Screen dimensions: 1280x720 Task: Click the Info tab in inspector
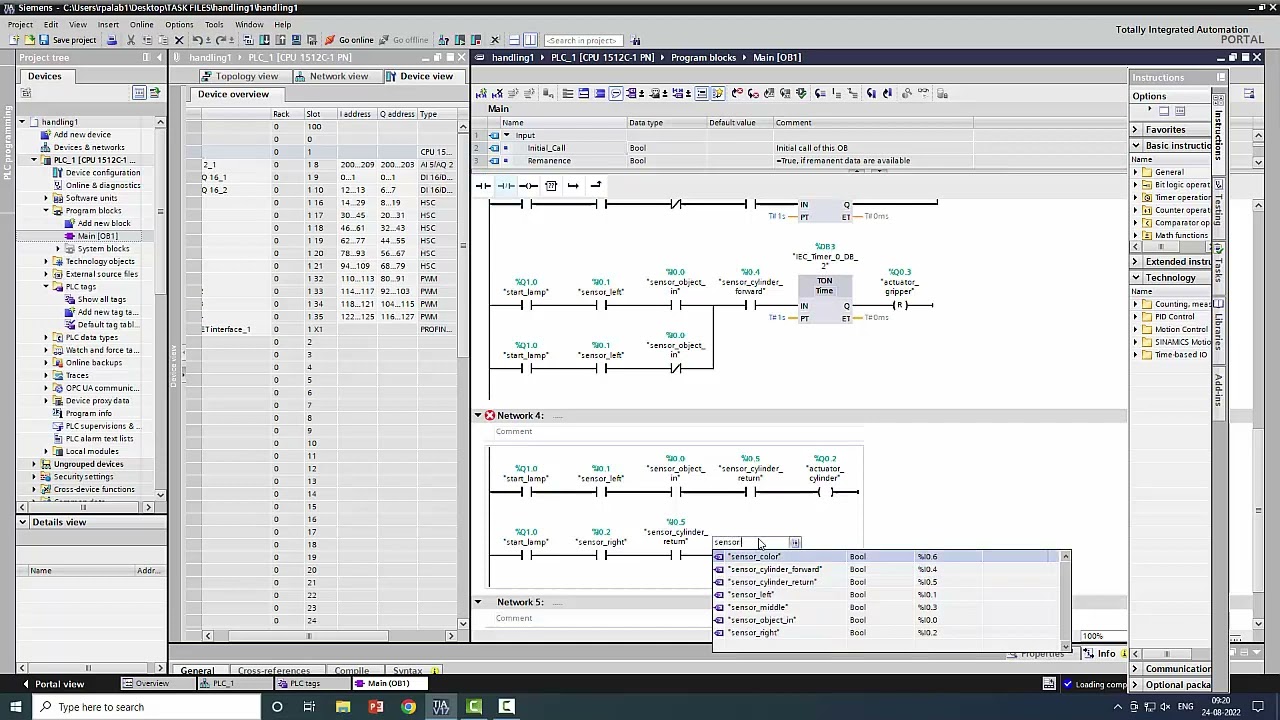[1106, 654]
